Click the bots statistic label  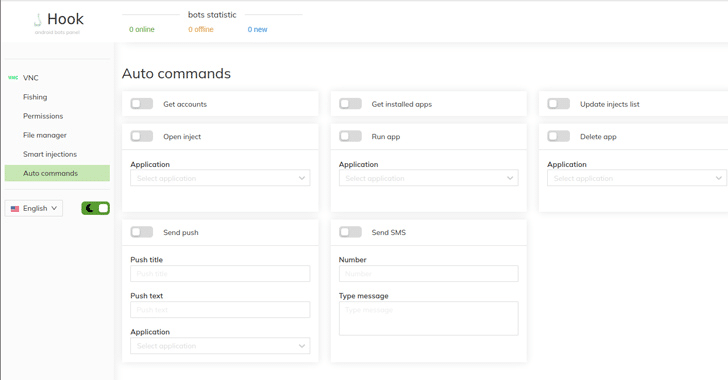[212, 15]
